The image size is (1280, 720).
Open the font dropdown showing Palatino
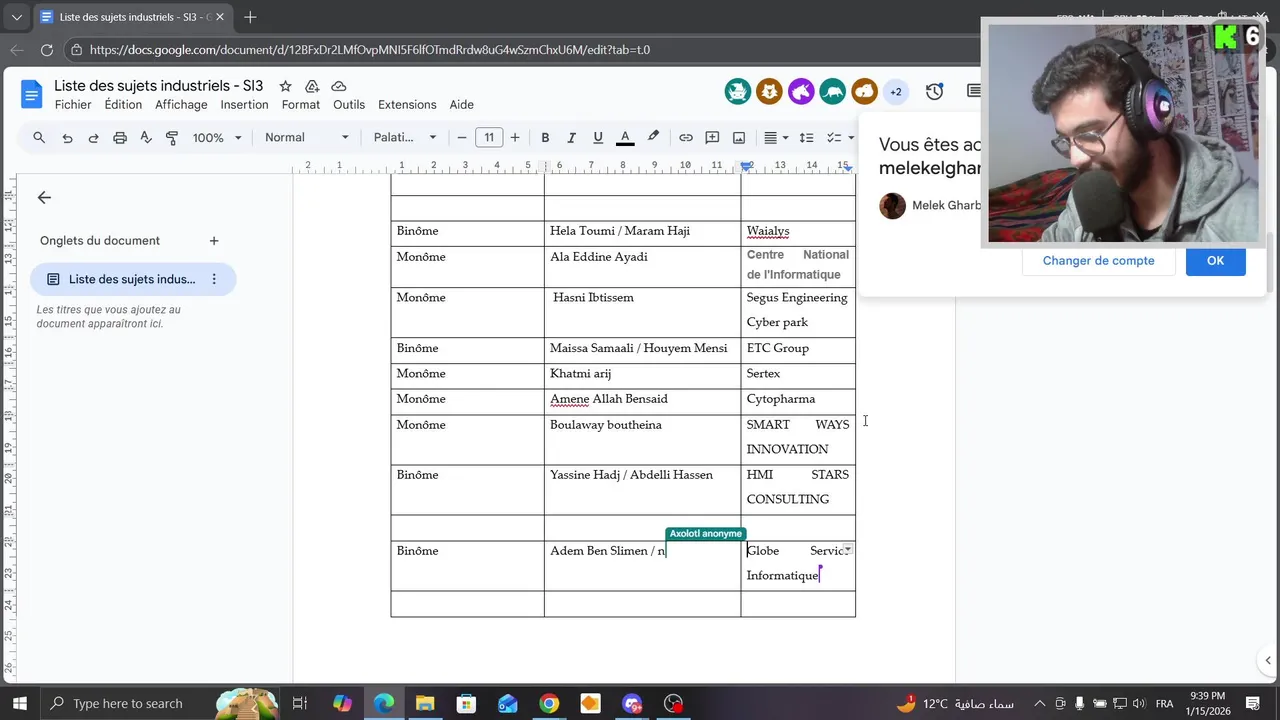tap(405, 137)
